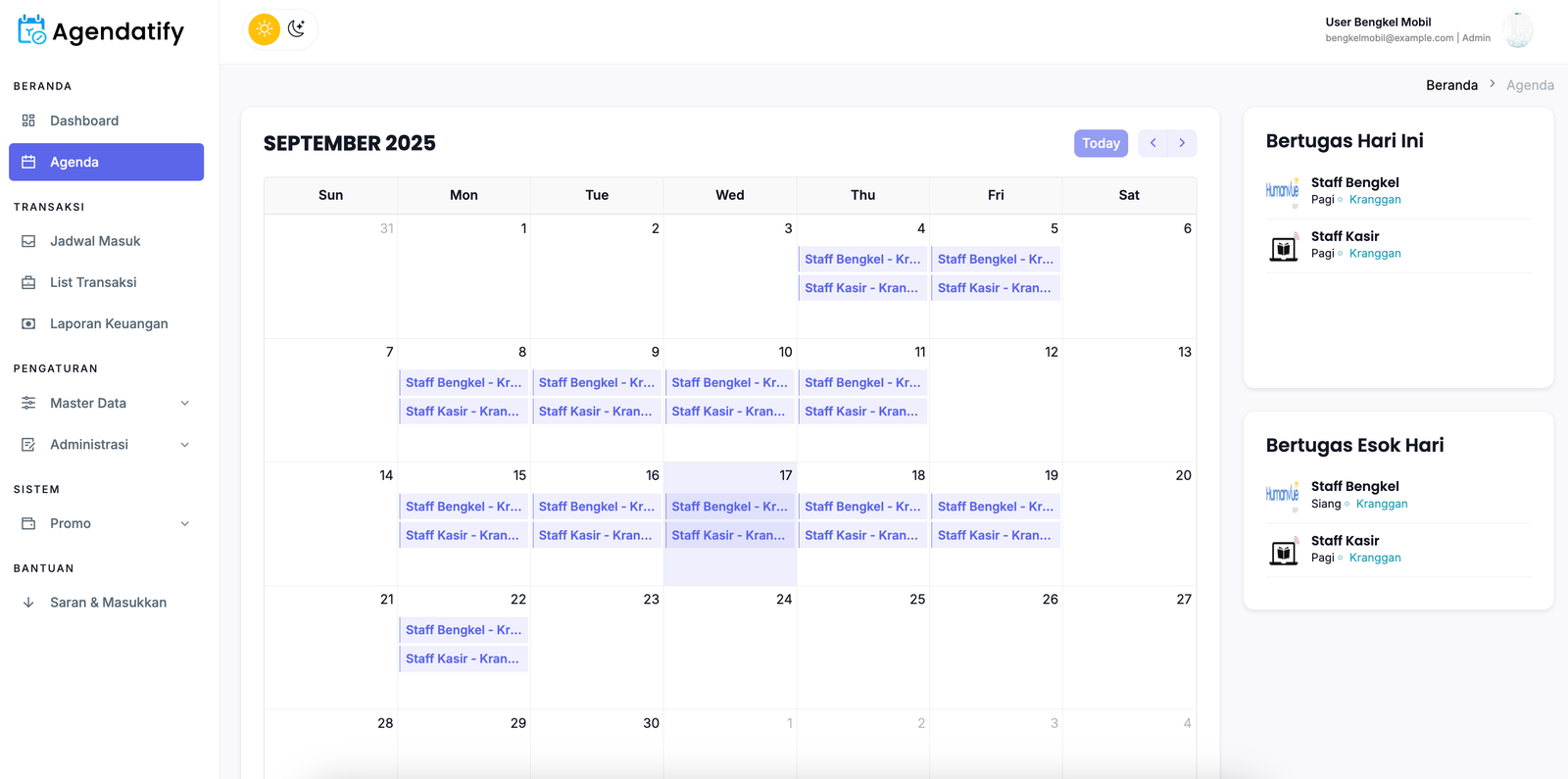This screenshot has height=779, width=1568.
Task: Switch to light mode sun toggle
Action: tap(265, 29)
